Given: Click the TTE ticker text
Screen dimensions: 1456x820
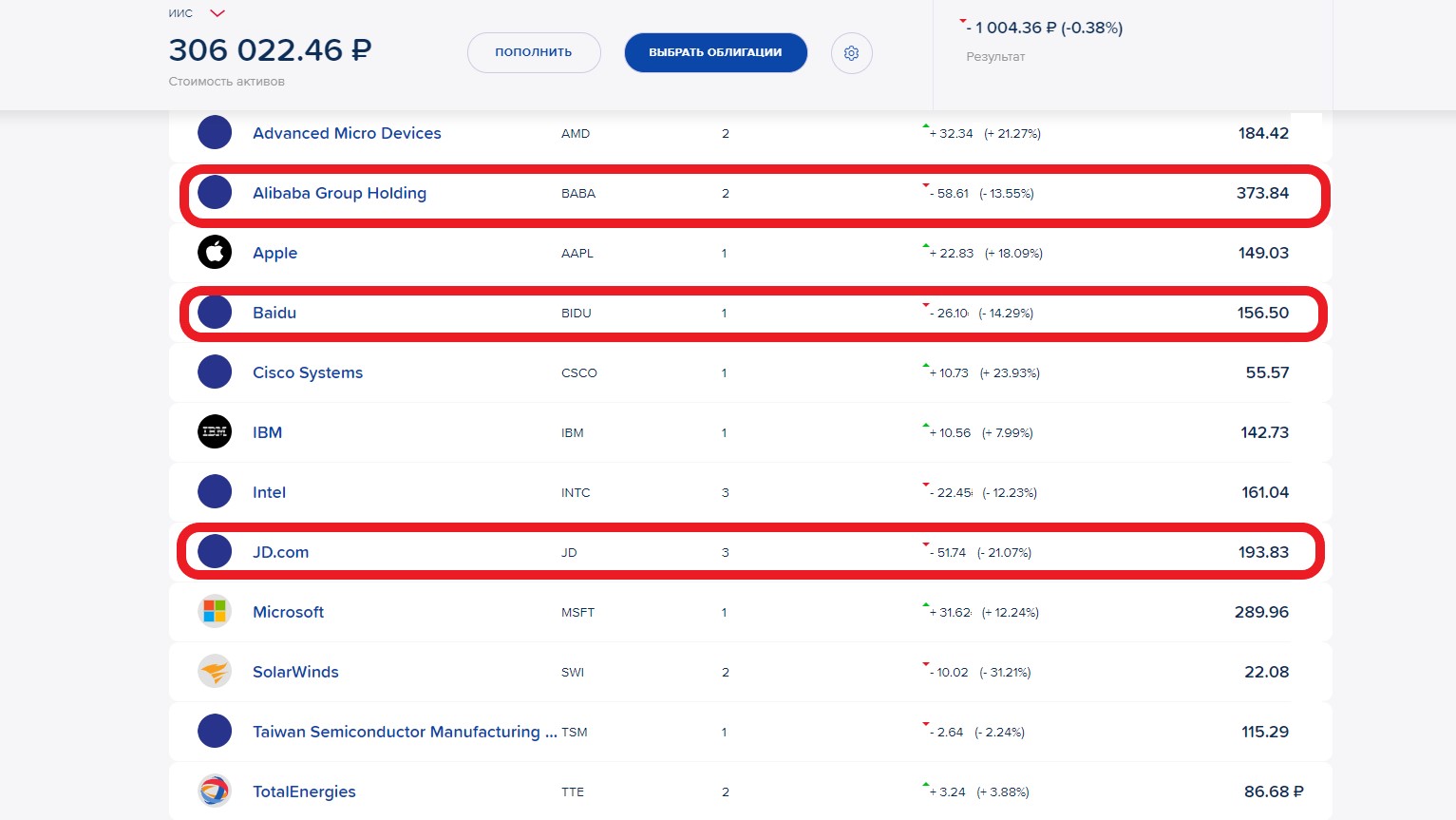Looking at the screenshot, I should [x=573, y=792].
